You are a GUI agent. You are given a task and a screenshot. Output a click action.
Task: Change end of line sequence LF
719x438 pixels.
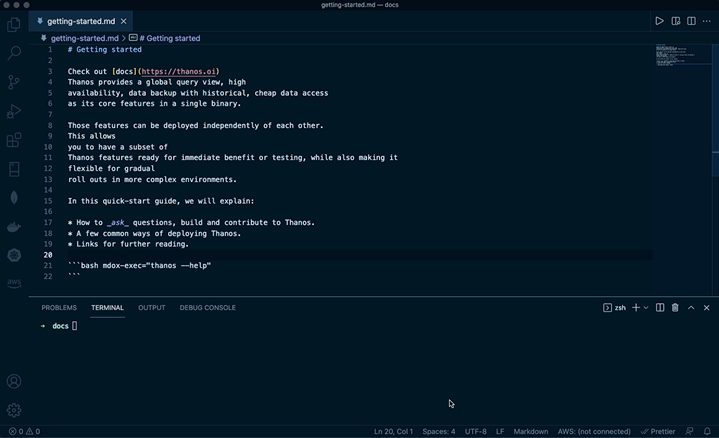click(x=500, y=431)
